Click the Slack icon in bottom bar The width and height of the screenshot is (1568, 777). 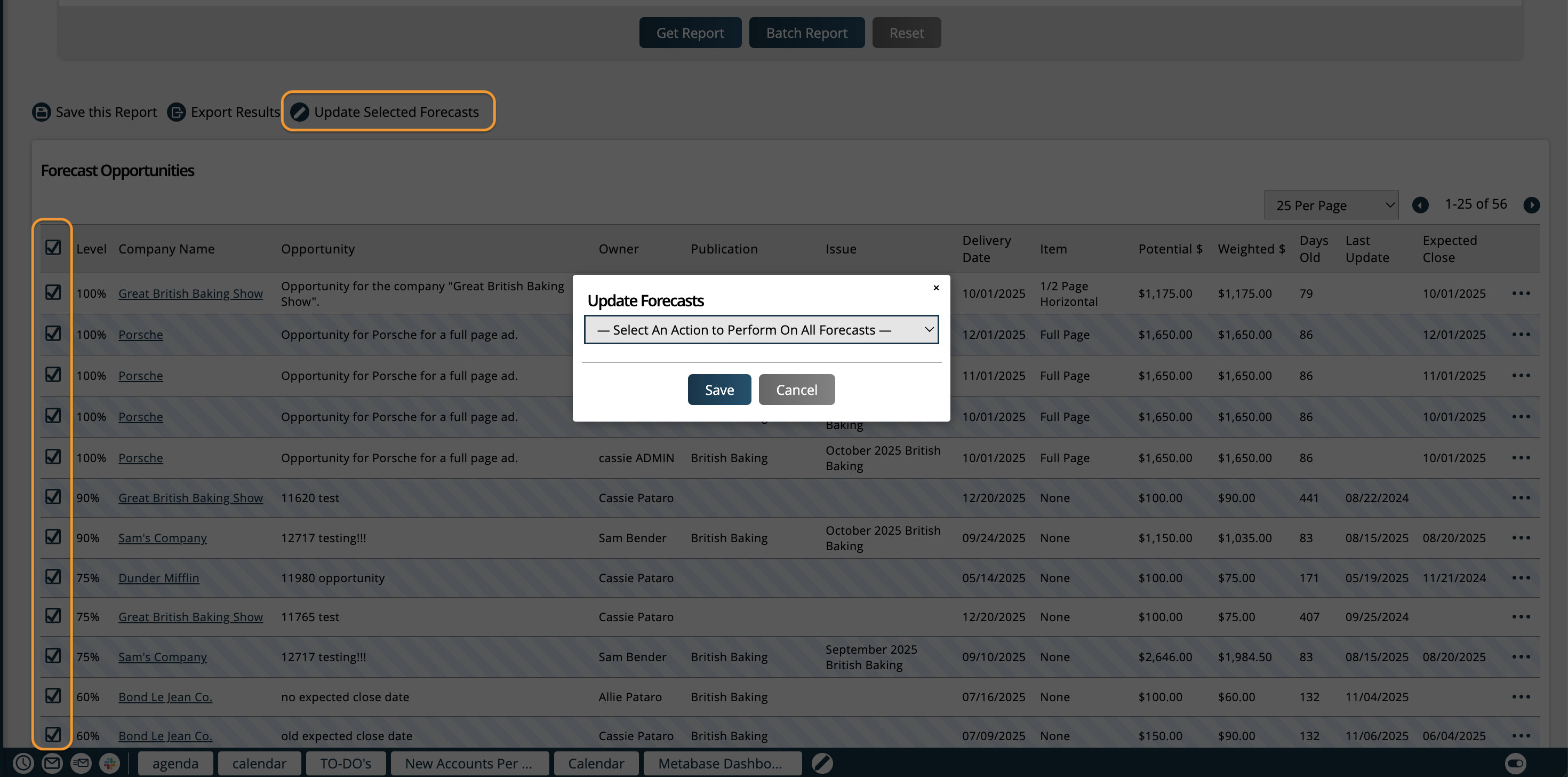tap(109, 763)
